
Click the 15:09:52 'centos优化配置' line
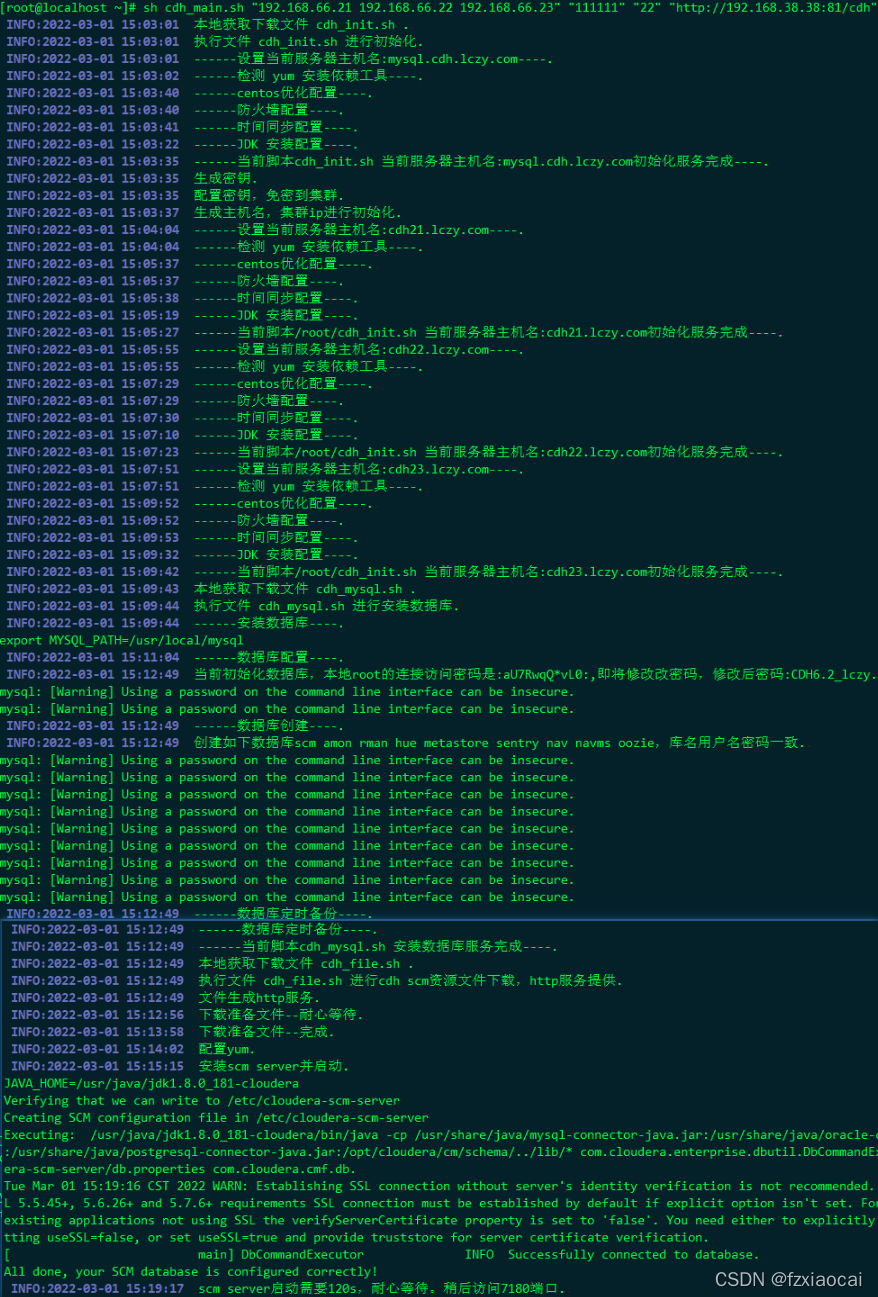point(189,503)
